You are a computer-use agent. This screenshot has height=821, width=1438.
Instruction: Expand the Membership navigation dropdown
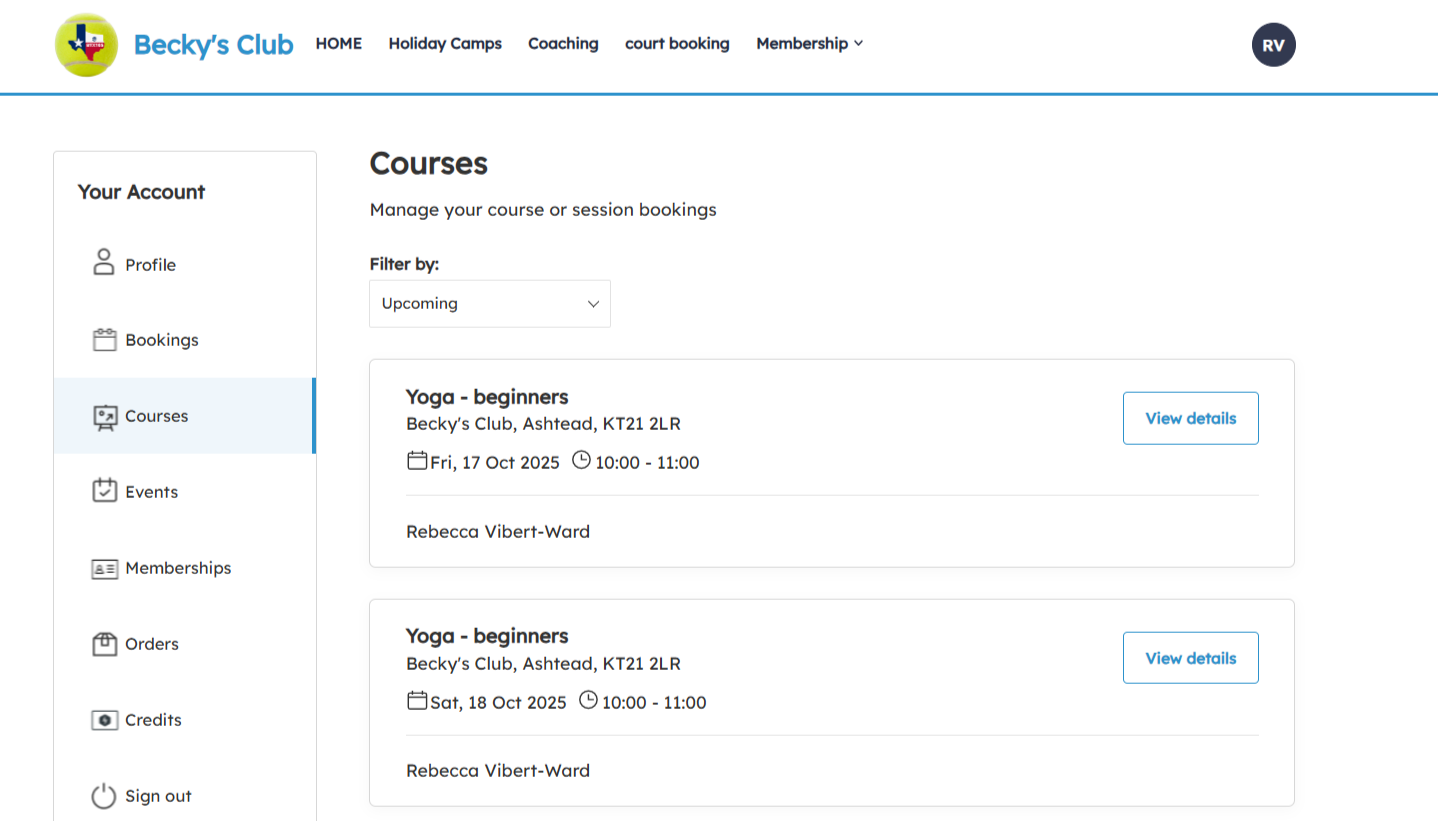pos(809,44)
